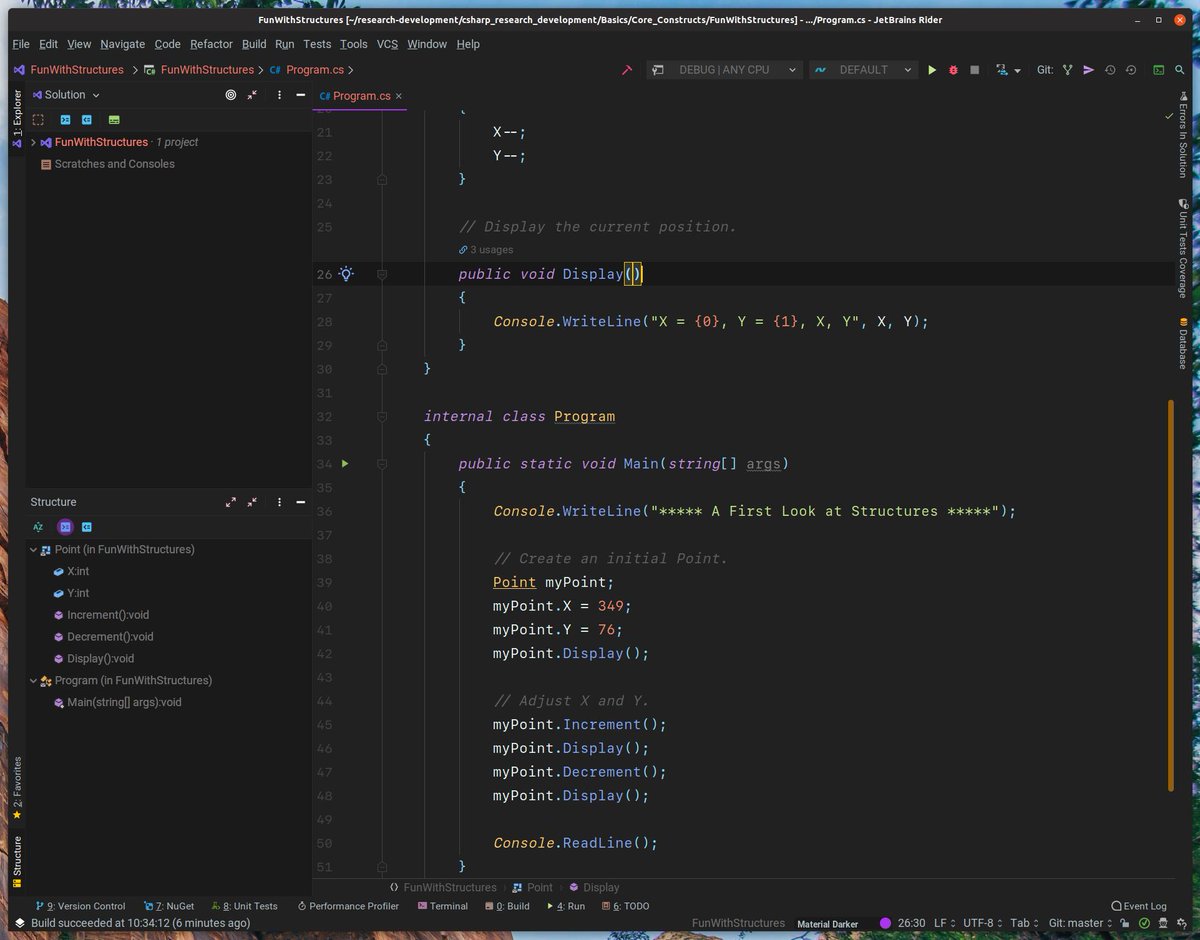Viewport: 1200px width, 940px height.
Task: Toggle autoscroll to source in the Structure panel
Action: tap(65, 527)
